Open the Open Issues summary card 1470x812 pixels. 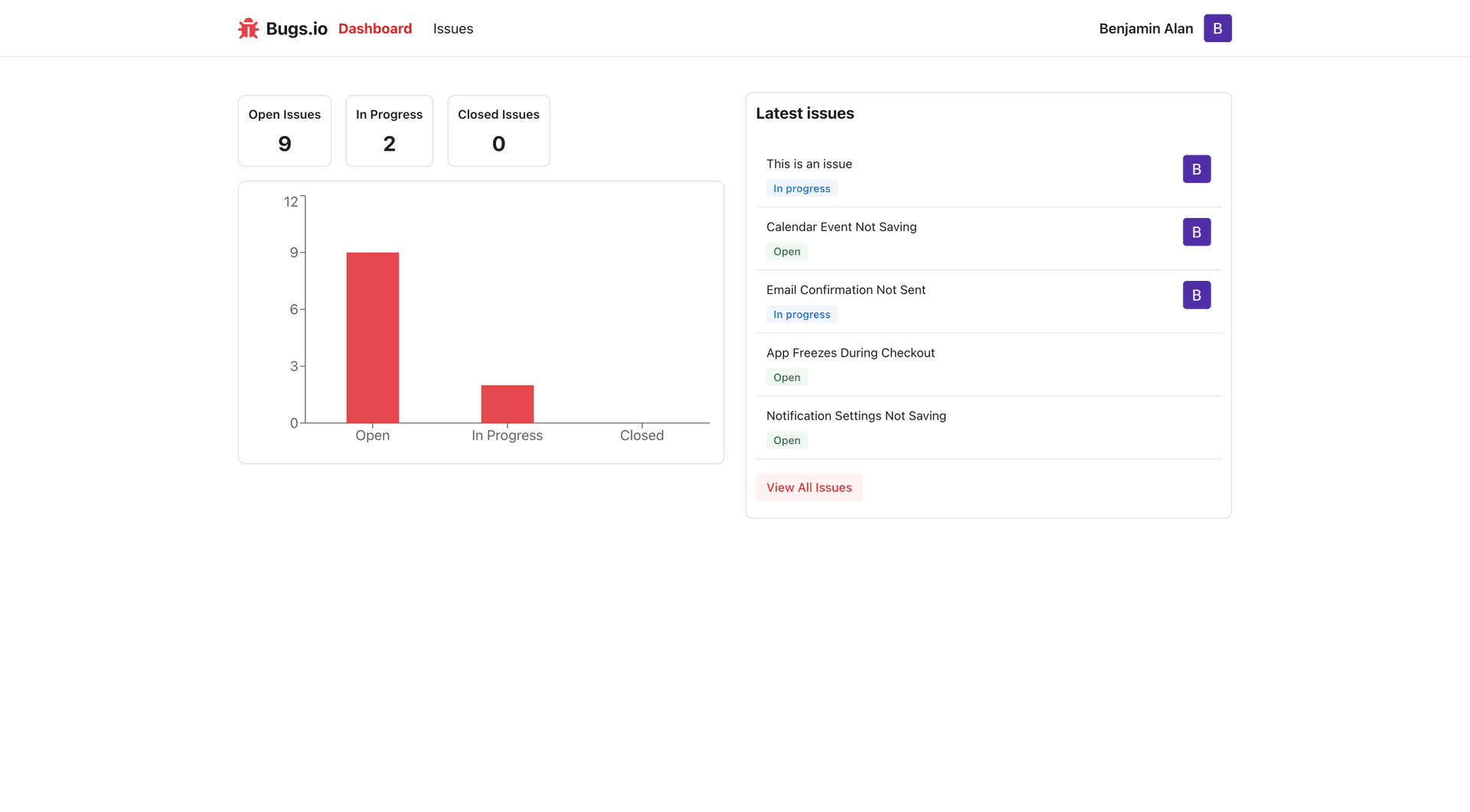[285, 131]
